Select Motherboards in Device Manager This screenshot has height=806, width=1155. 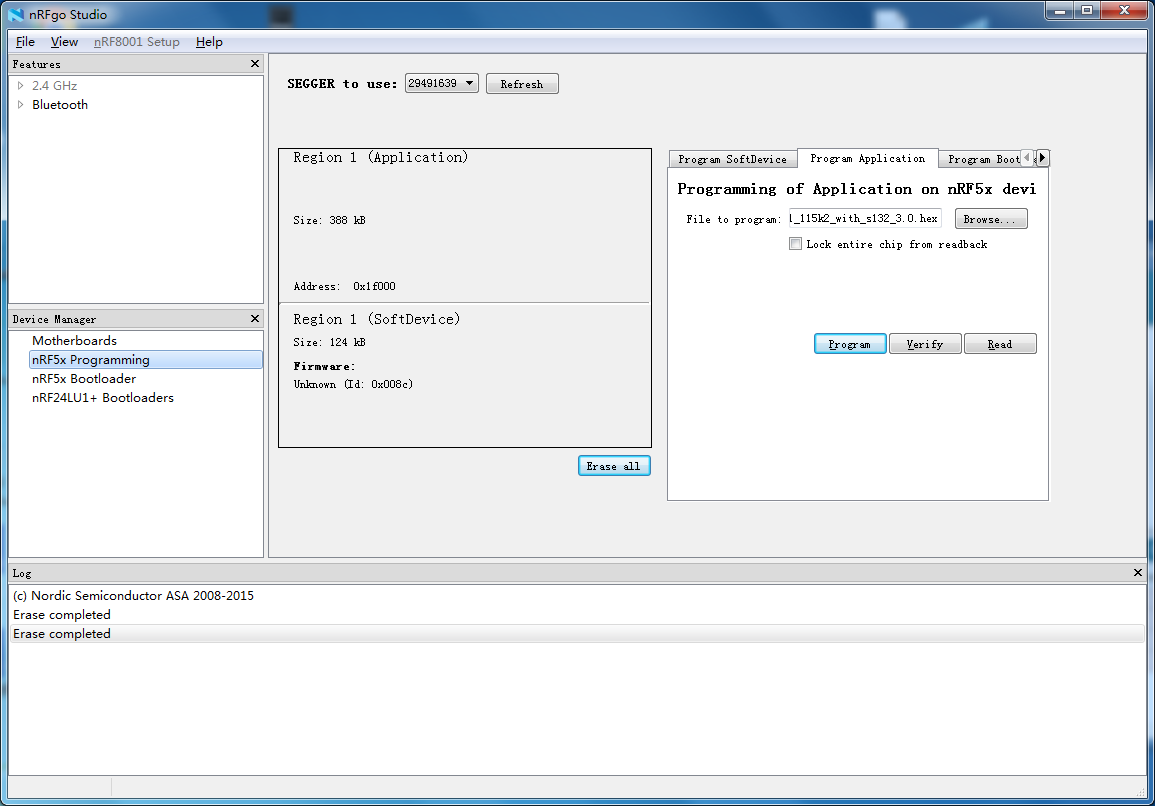pyautogui.click(x=74, y=340)
